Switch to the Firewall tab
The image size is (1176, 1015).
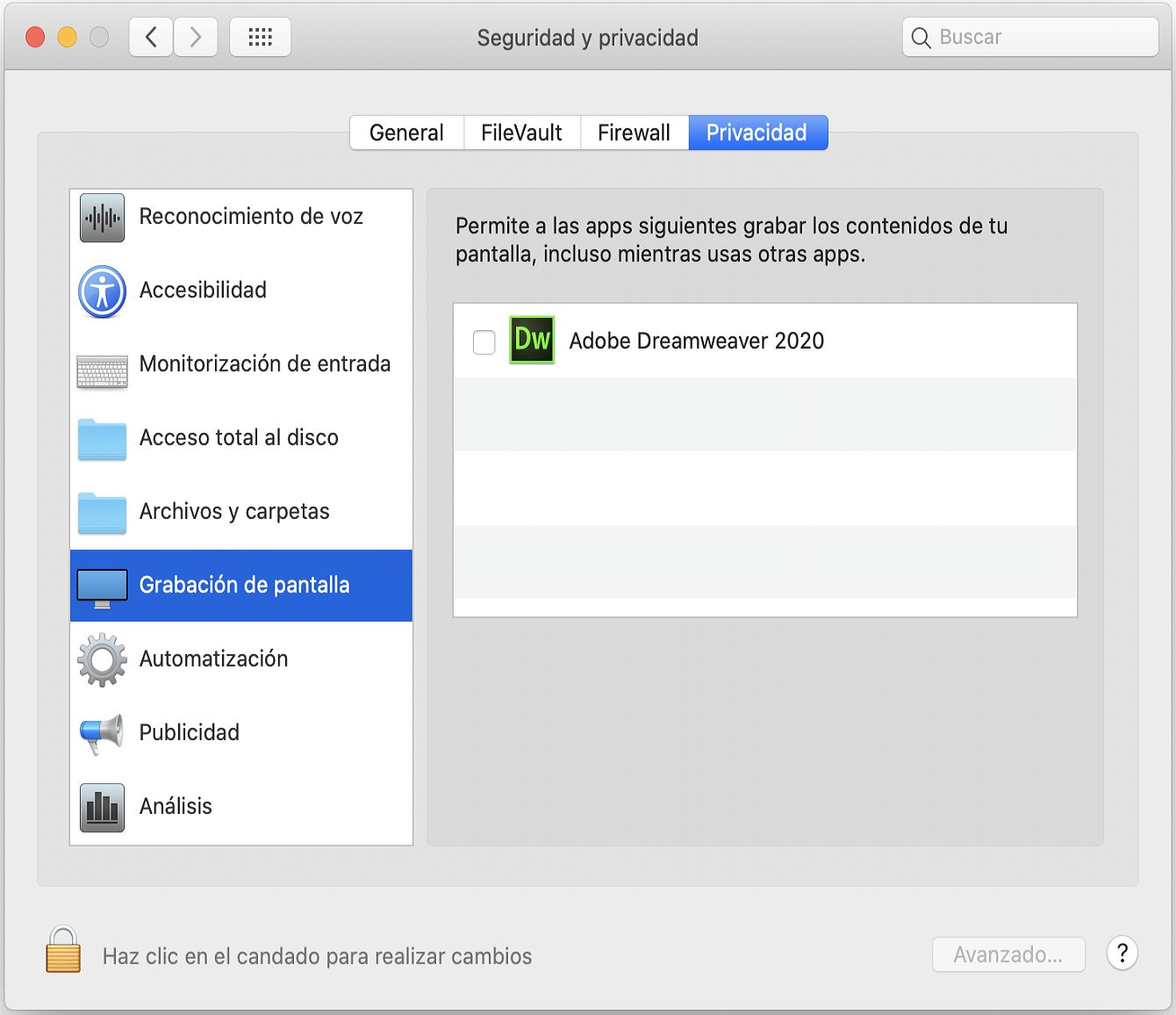[634, 133]
